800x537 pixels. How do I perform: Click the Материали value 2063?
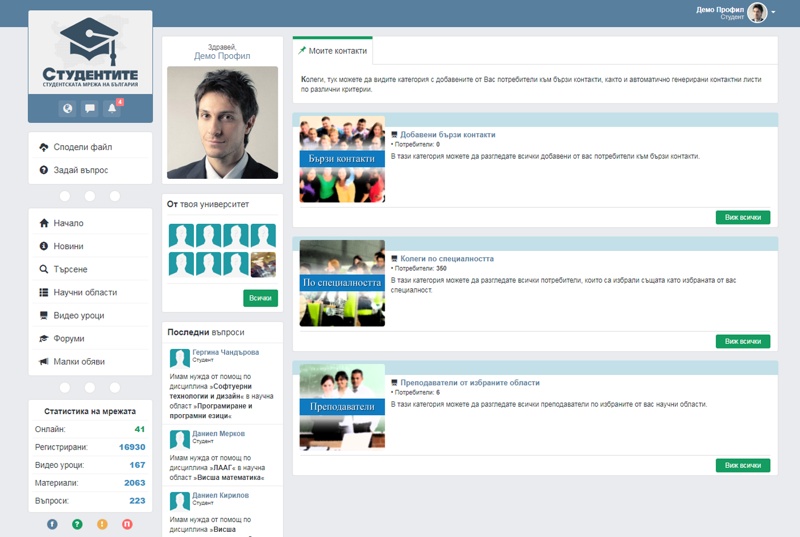click(135, 482)
